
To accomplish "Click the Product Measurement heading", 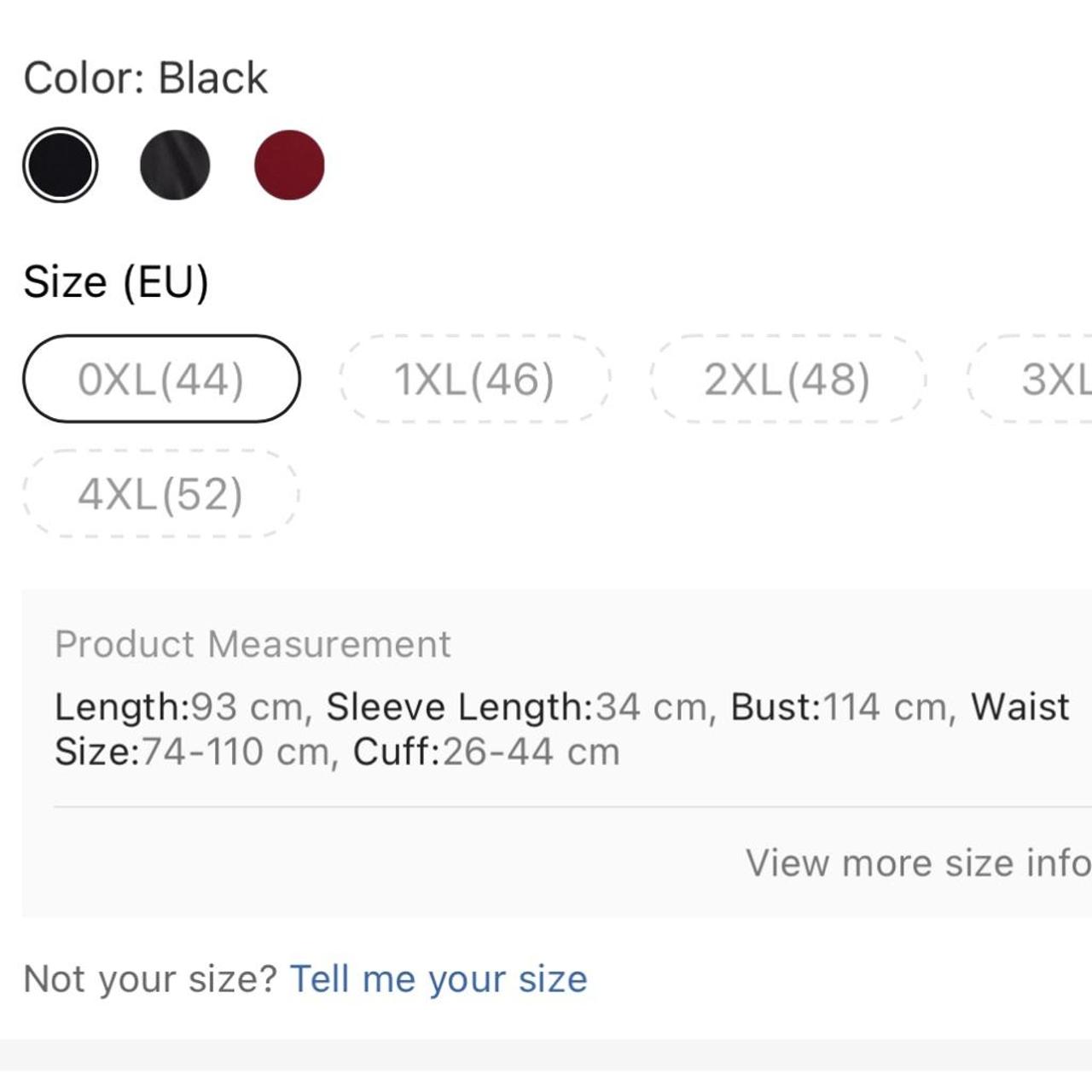I will pyautogui.click(x=253, y=644).
